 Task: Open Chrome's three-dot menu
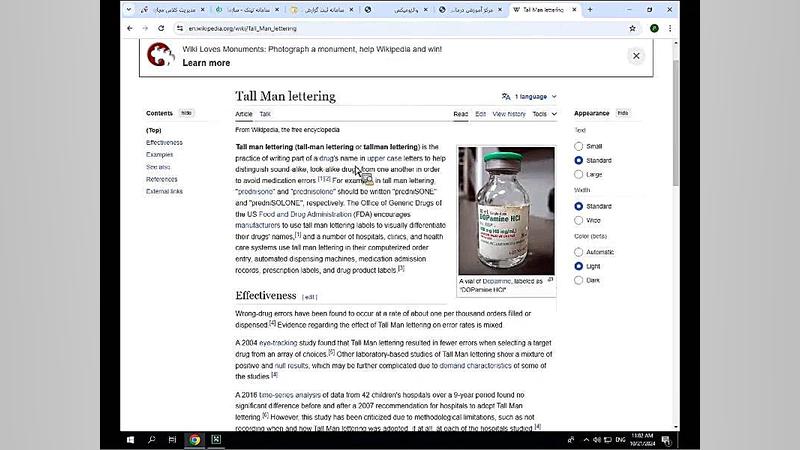(670, 29)
